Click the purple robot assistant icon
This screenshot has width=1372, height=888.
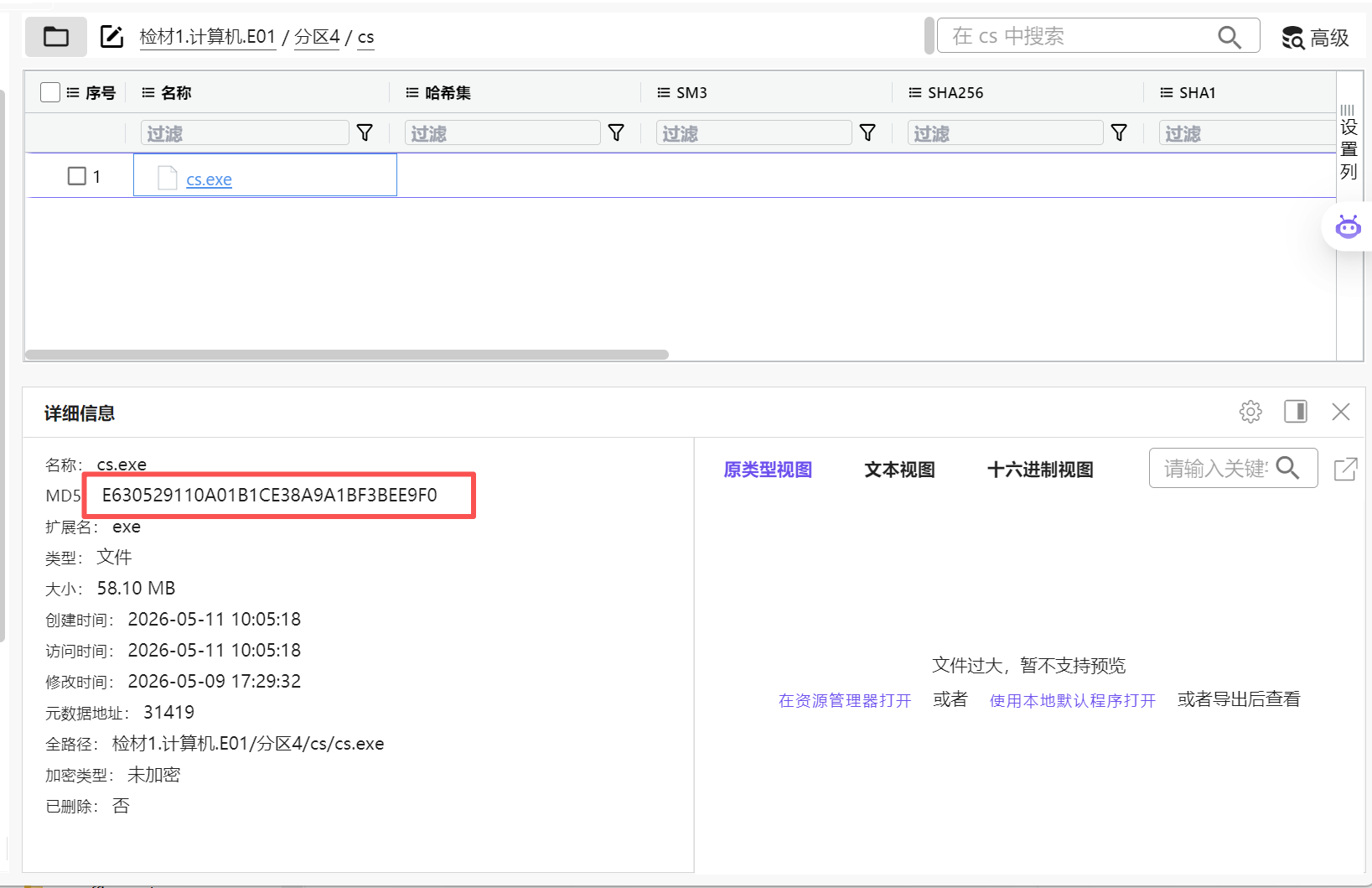1348,226
